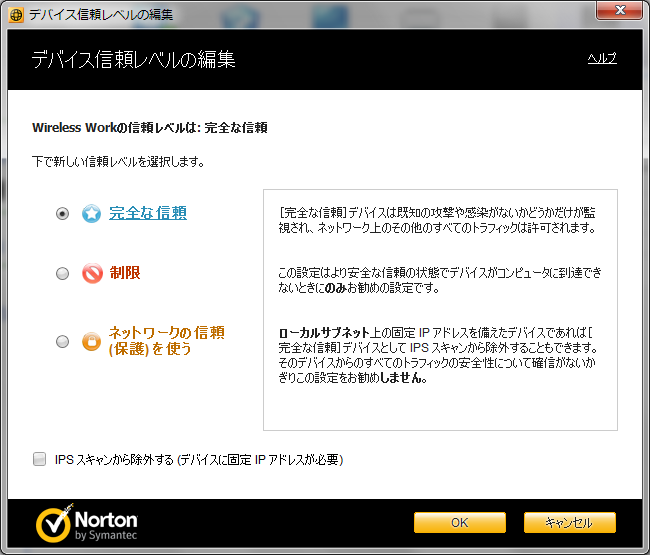Click the red prohibited Restricted icon
This screenshot has width=650, height=555.
pyautogui.click(x=92, y=274)
